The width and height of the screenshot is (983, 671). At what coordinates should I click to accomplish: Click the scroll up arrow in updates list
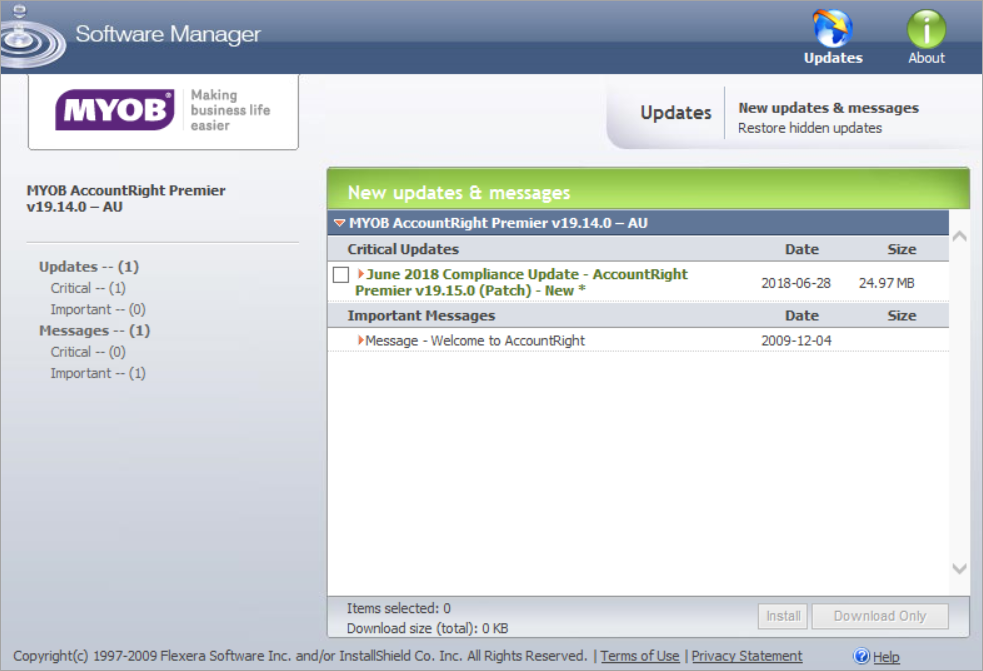tap(959, 236)
